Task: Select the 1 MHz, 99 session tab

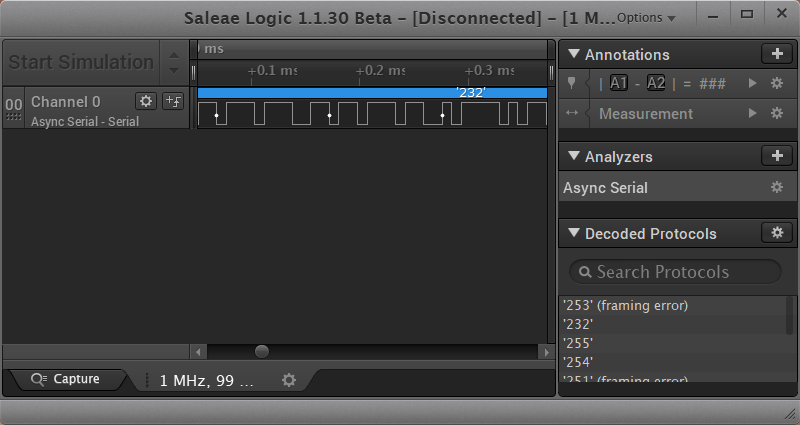Action: pyautogui.click(x=207, y=381)
